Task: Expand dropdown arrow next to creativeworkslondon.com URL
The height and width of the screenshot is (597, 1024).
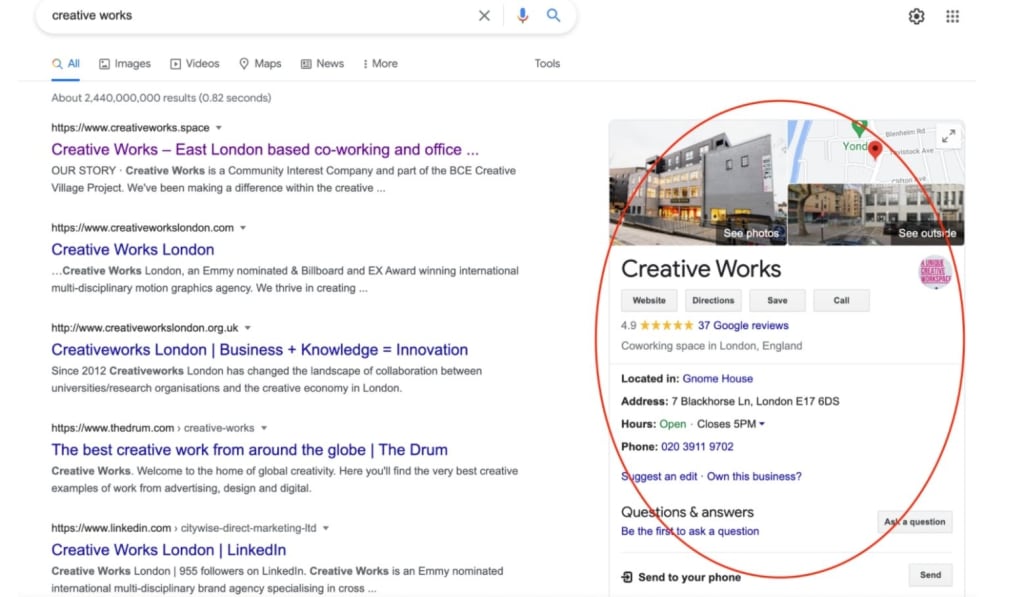Action: pos(243,228)
